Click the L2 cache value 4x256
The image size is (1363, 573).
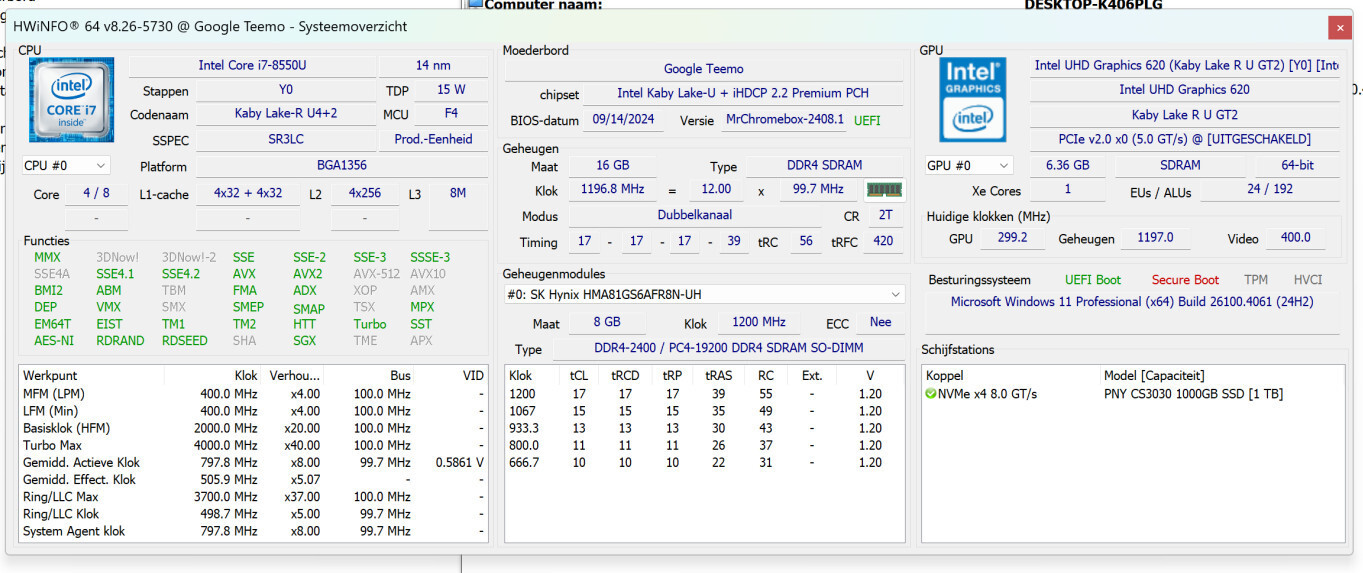click(x=365, y=193)
